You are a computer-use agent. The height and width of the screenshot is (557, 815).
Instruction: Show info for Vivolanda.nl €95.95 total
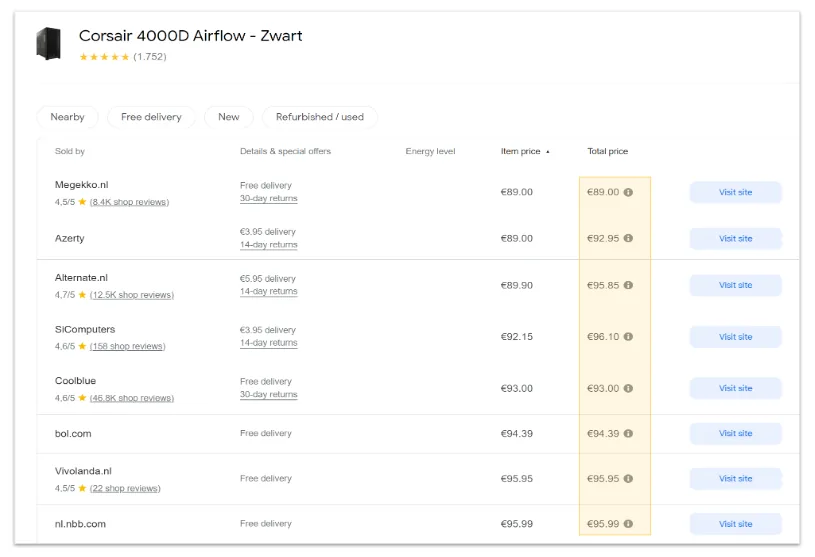[628, 479]
